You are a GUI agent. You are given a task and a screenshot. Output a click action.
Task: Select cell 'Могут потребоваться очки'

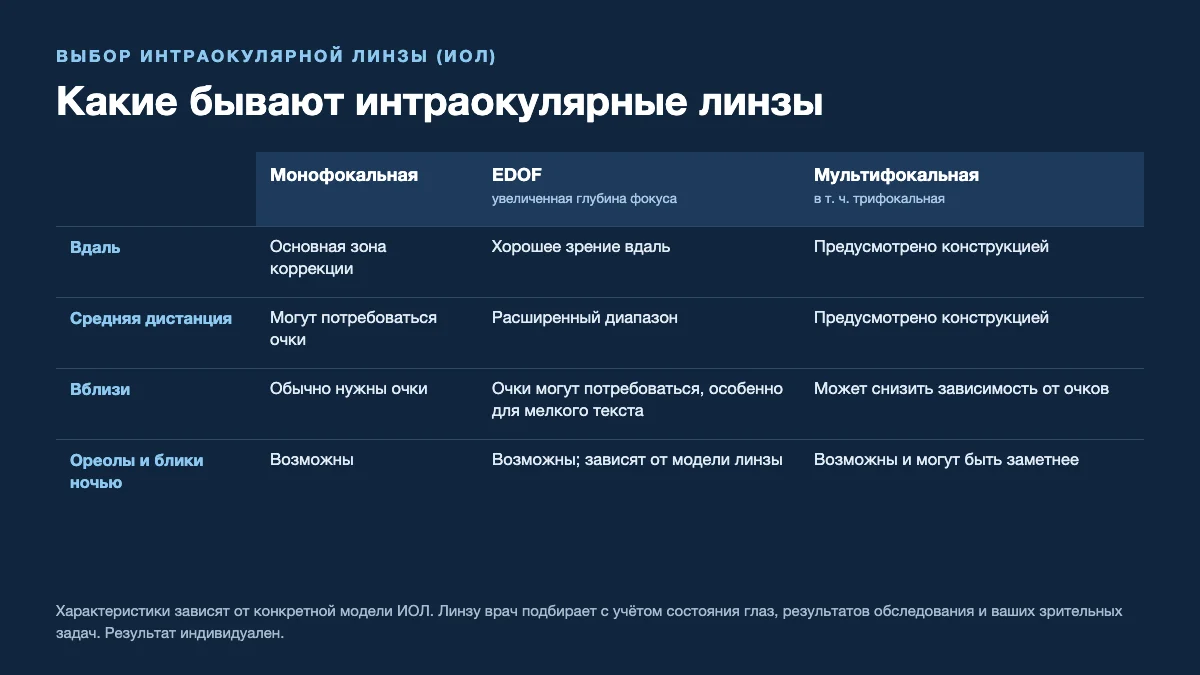point(353,329)
